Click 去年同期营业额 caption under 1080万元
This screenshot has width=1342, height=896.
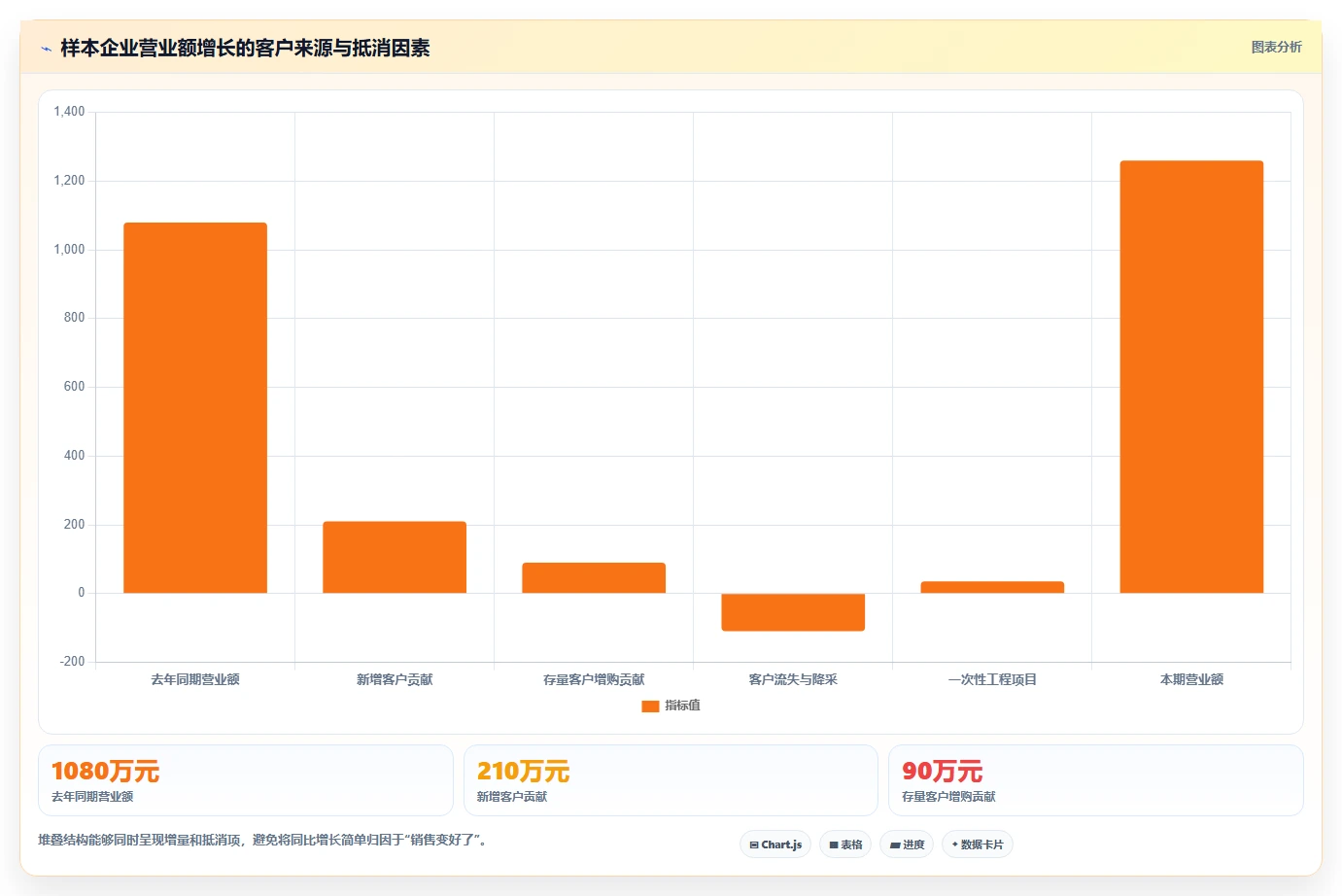(92, 797)
